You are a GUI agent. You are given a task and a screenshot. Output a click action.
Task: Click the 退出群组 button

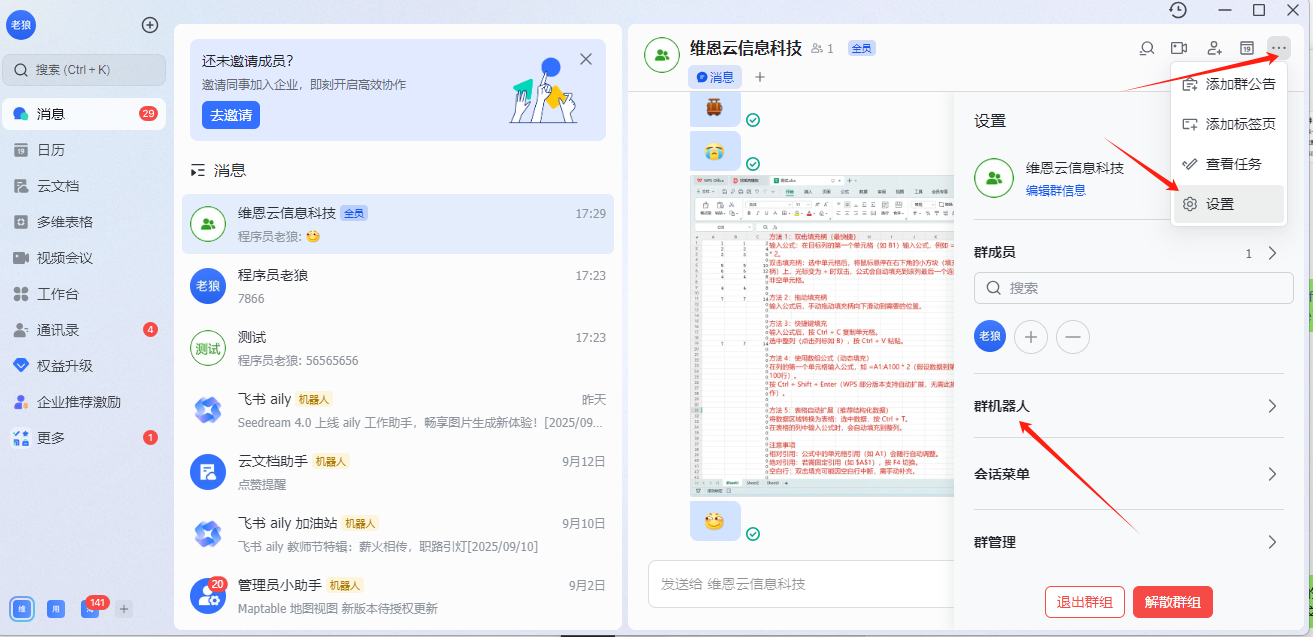[x=1085, y=602]
